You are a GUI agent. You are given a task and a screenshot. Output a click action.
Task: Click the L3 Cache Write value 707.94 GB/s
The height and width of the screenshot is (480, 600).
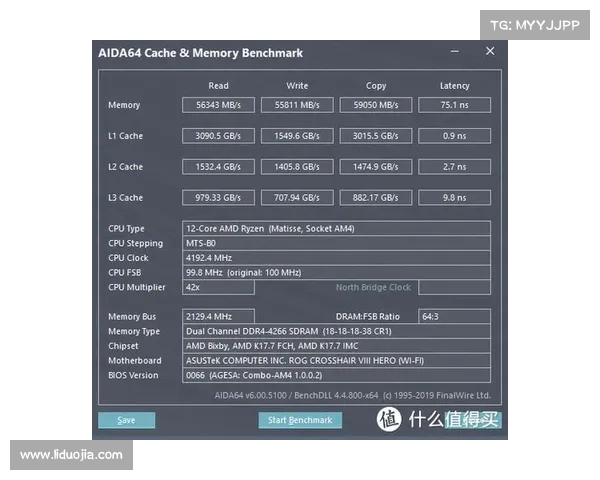point(297,198)
